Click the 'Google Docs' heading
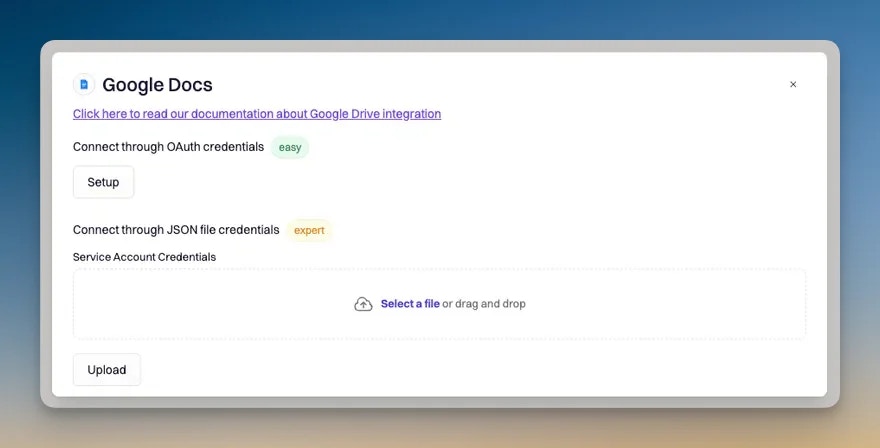Image resolution: width=880 pixels, height=448 pixels. 157,85
